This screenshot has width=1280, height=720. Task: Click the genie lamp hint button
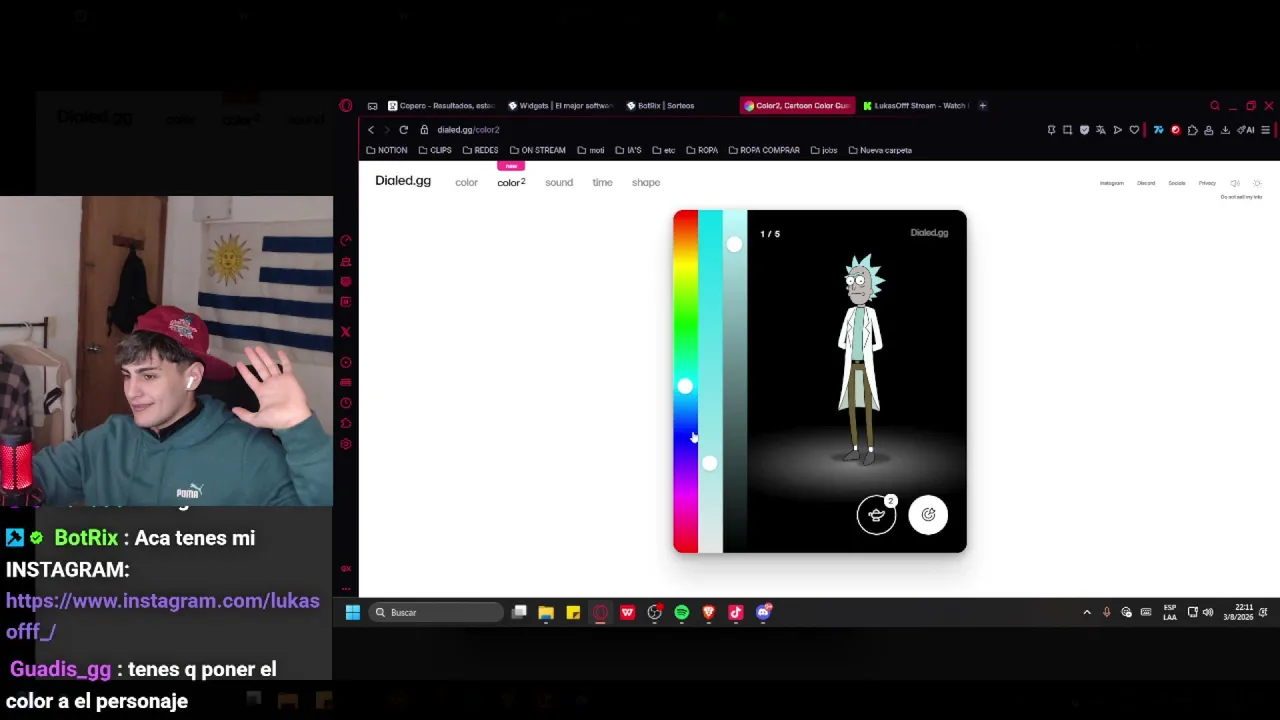point(876,515)
